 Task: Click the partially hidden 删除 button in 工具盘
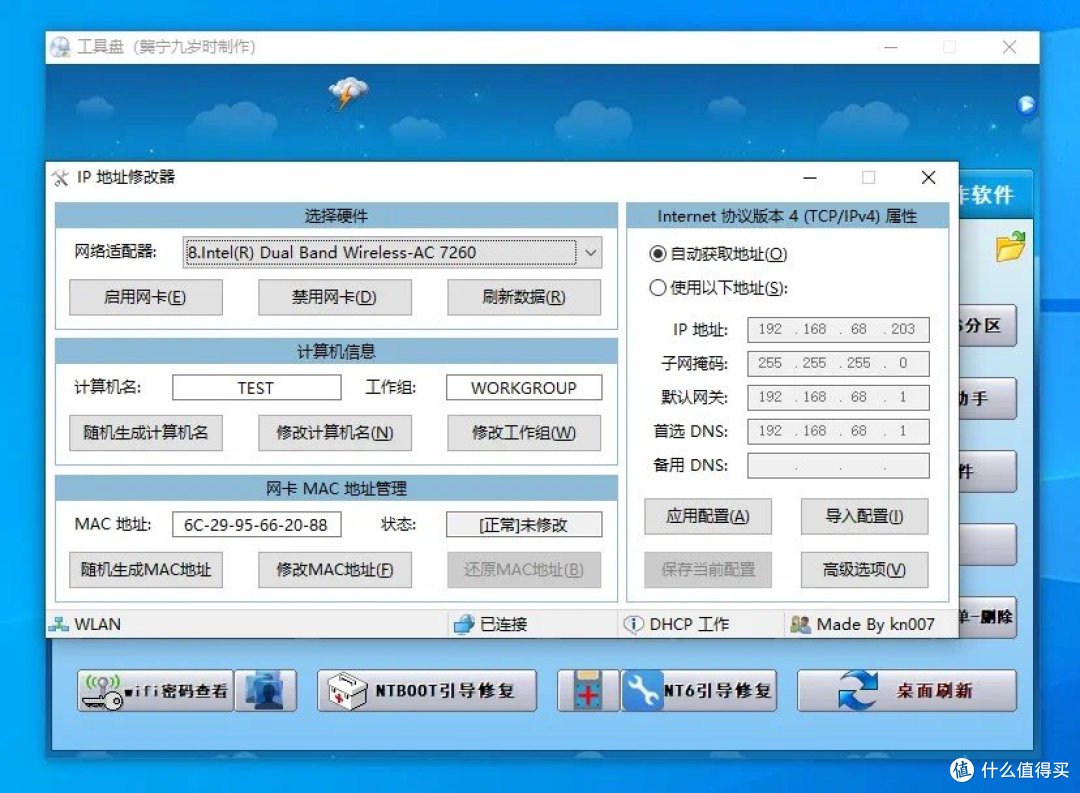(x=987, y=617)
